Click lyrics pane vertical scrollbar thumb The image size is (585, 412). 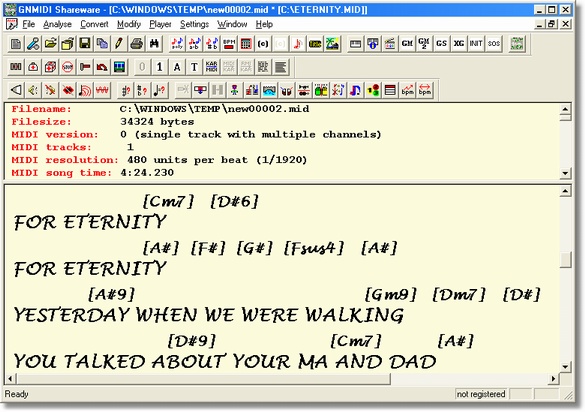coord(565,260)
